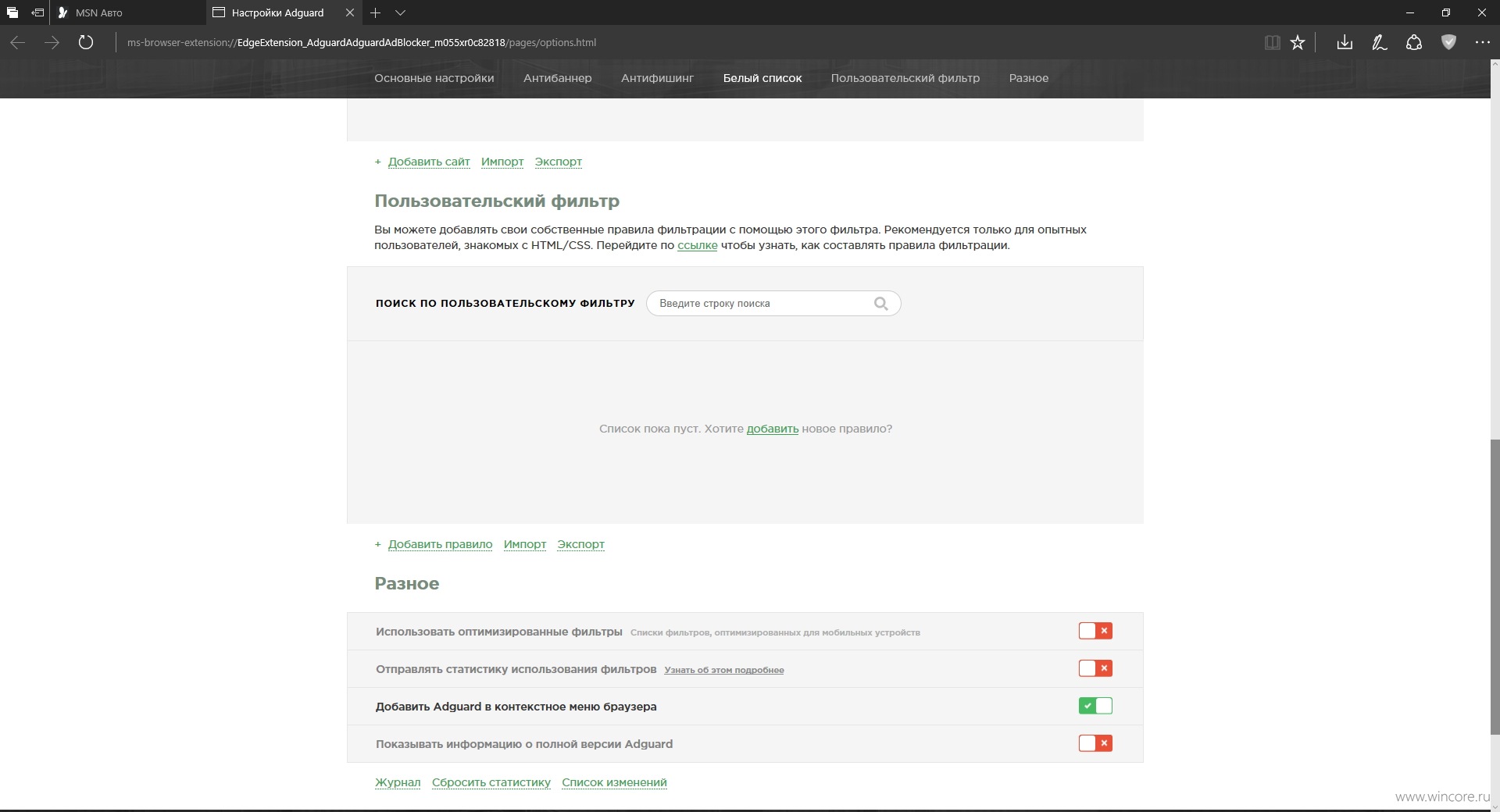Enable optimized filters toggle
Screen dimensions: 1500x812
coord(1095,631)
